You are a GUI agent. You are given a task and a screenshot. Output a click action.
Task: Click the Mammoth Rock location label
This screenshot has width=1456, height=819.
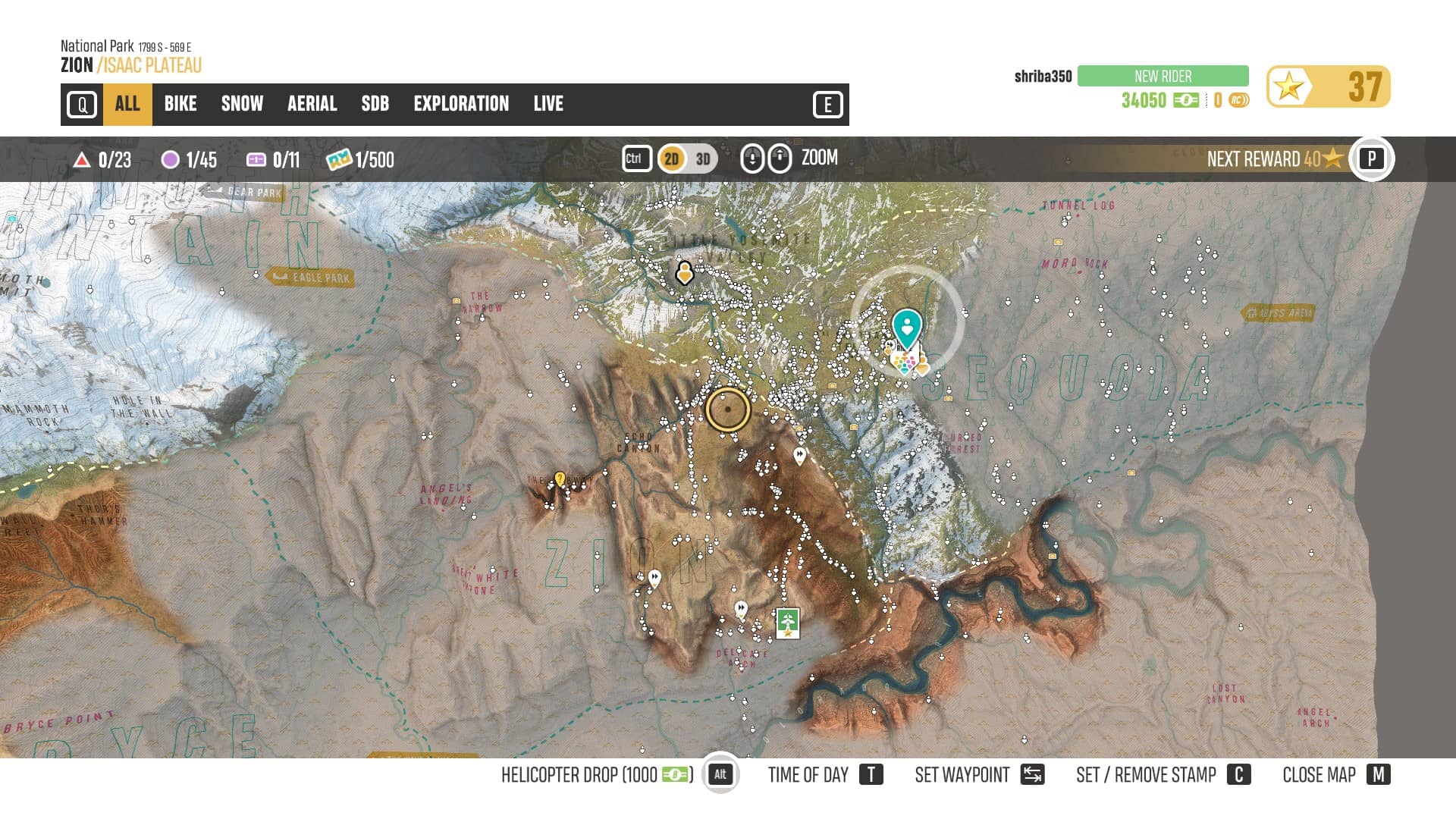point(36,415)
